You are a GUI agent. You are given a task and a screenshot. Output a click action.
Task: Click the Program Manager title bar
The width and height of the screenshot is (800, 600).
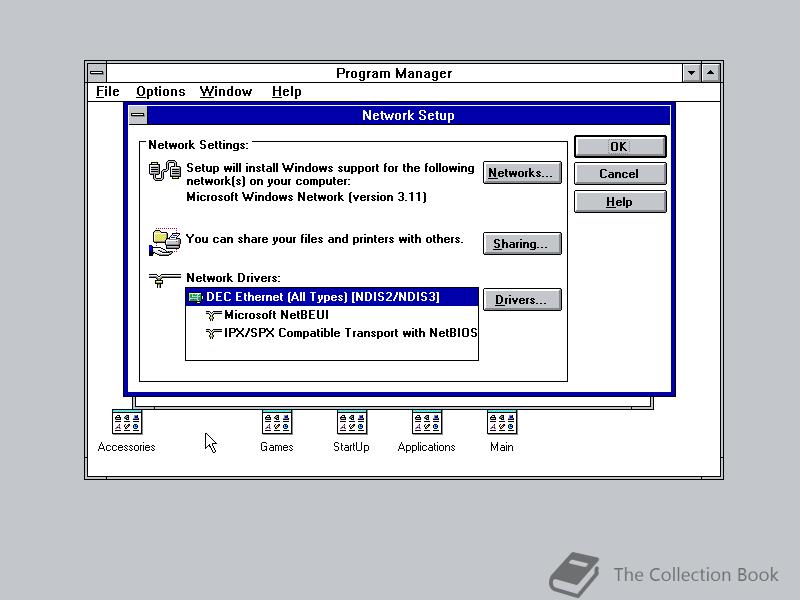pos(394,73)
